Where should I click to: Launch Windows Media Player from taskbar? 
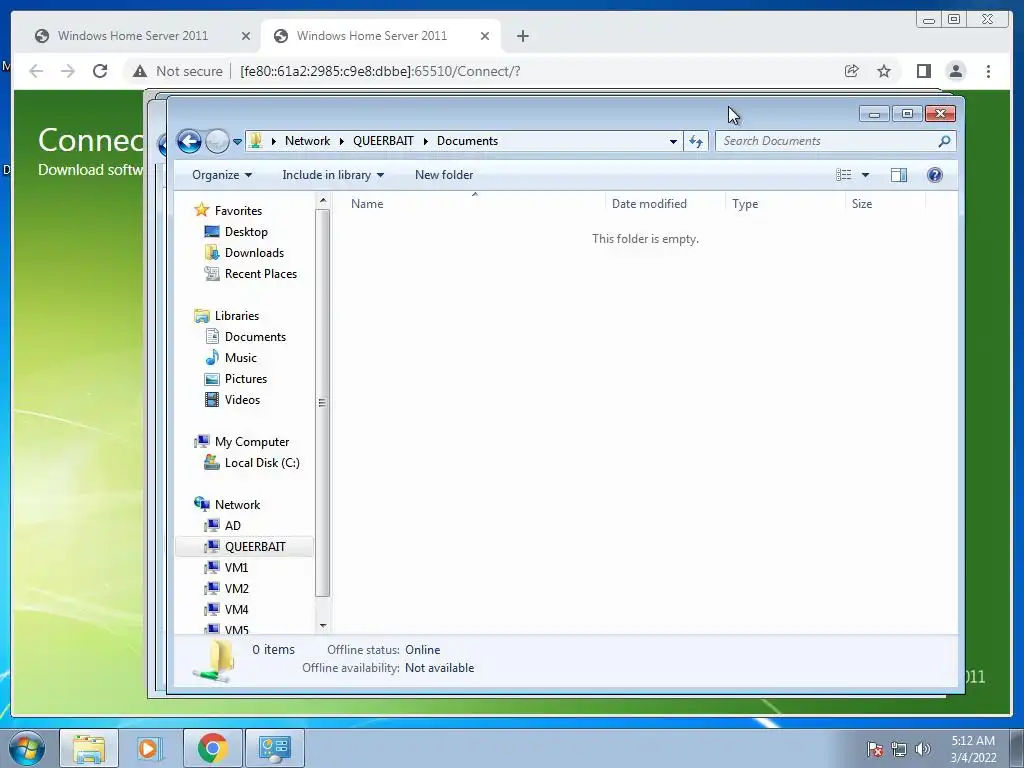[150, 748]
